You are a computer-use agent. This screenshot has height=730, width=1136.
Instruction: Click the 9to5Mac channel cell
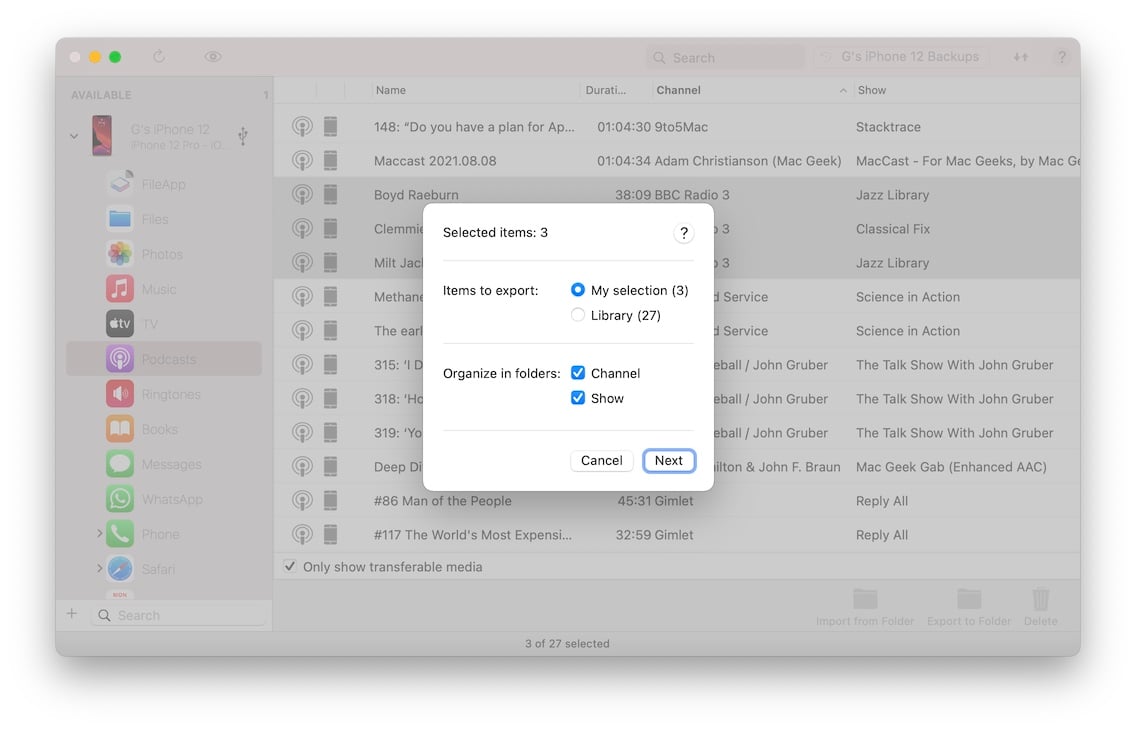(x=681, y=127)
